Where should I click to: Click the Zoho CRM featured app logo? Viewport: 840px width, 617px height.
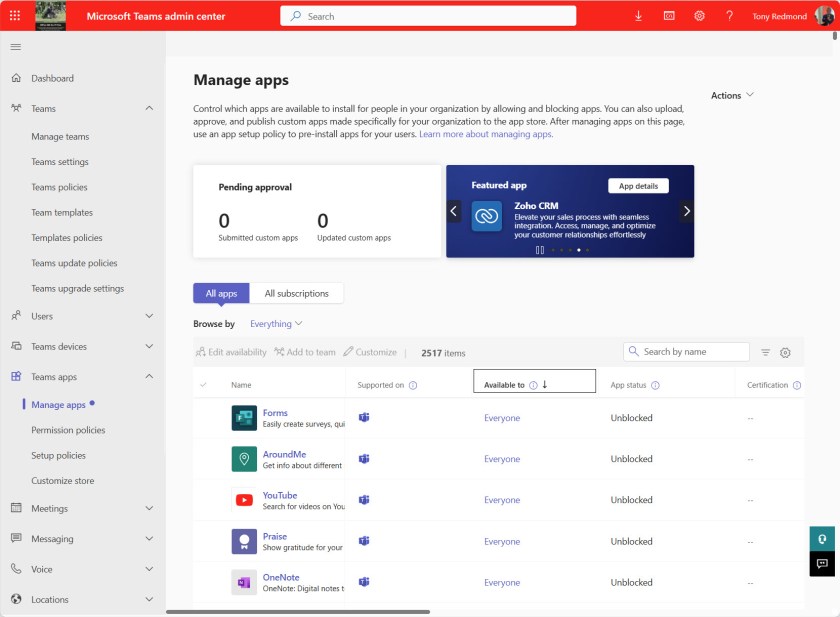(x=487, y=216)
